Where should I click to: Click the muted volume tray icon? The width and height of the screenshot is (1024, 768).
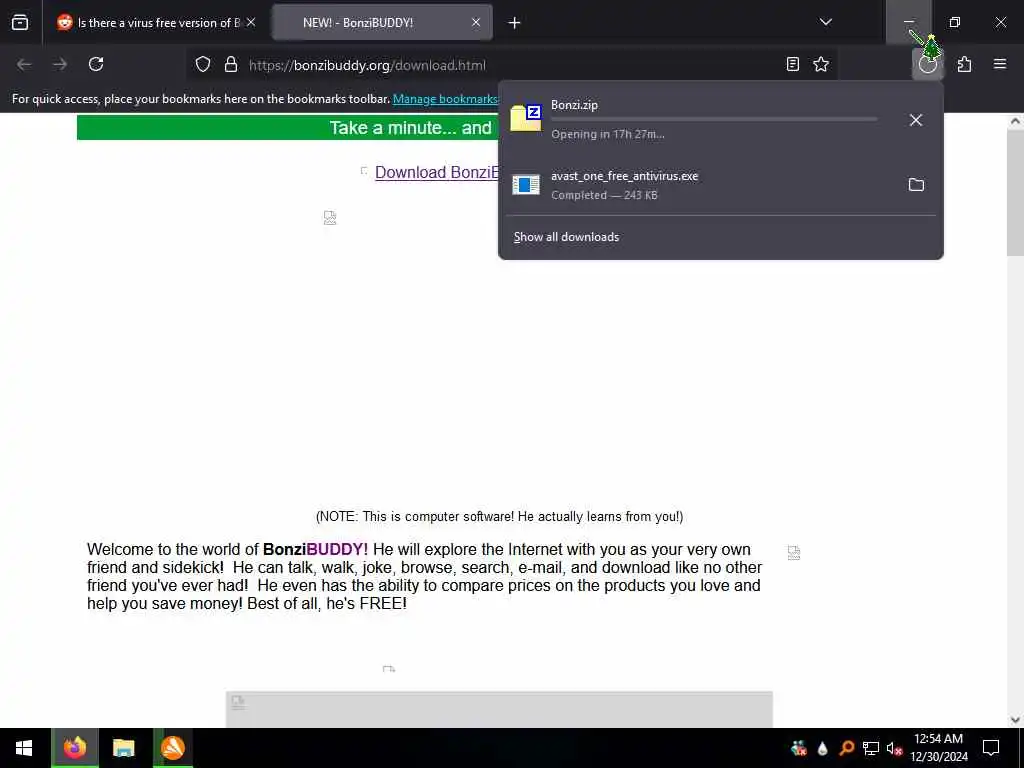(894, 748)
